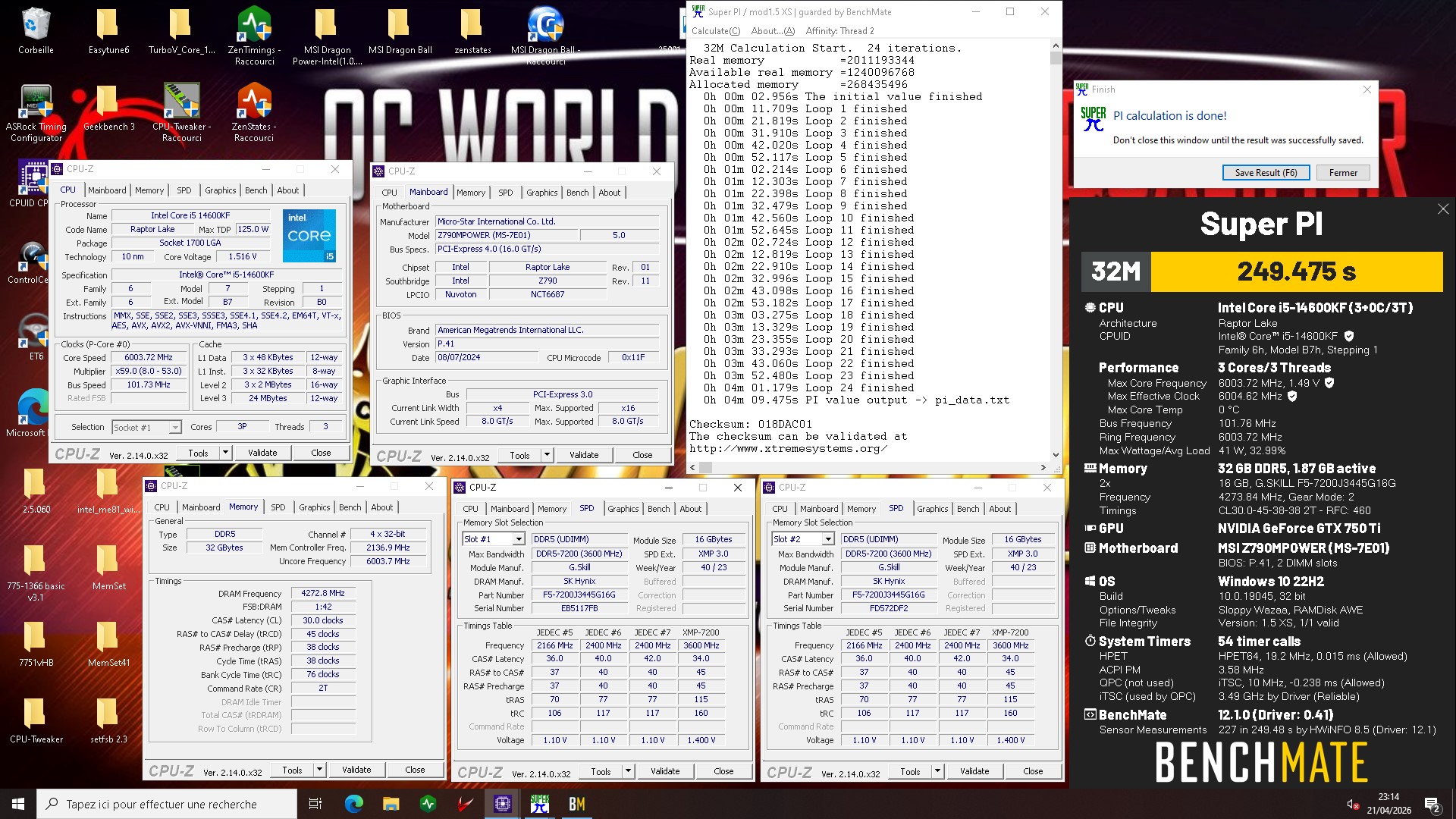Open About menu in Super PI
Viewport: 1456px width, 819px height.
pos(773,31)
